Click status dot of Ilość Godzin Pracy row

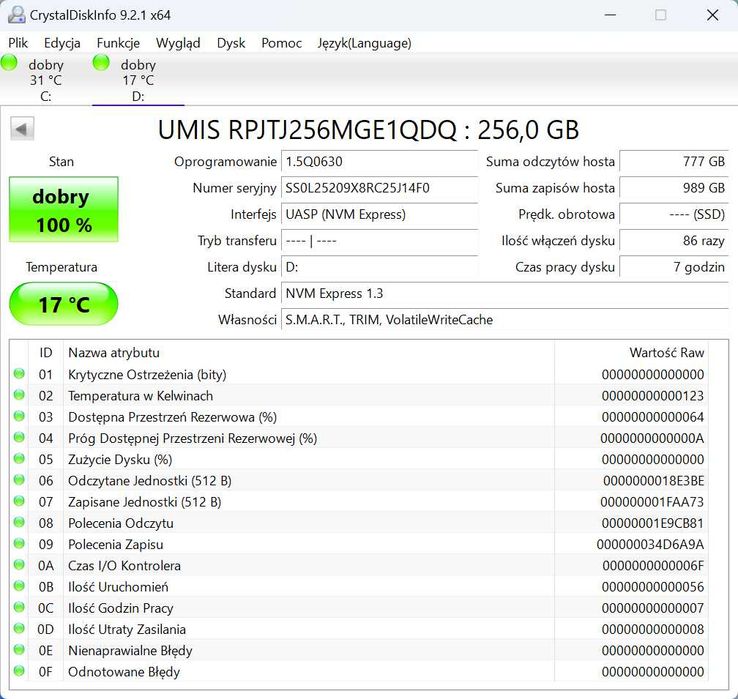tap(19, 607)
